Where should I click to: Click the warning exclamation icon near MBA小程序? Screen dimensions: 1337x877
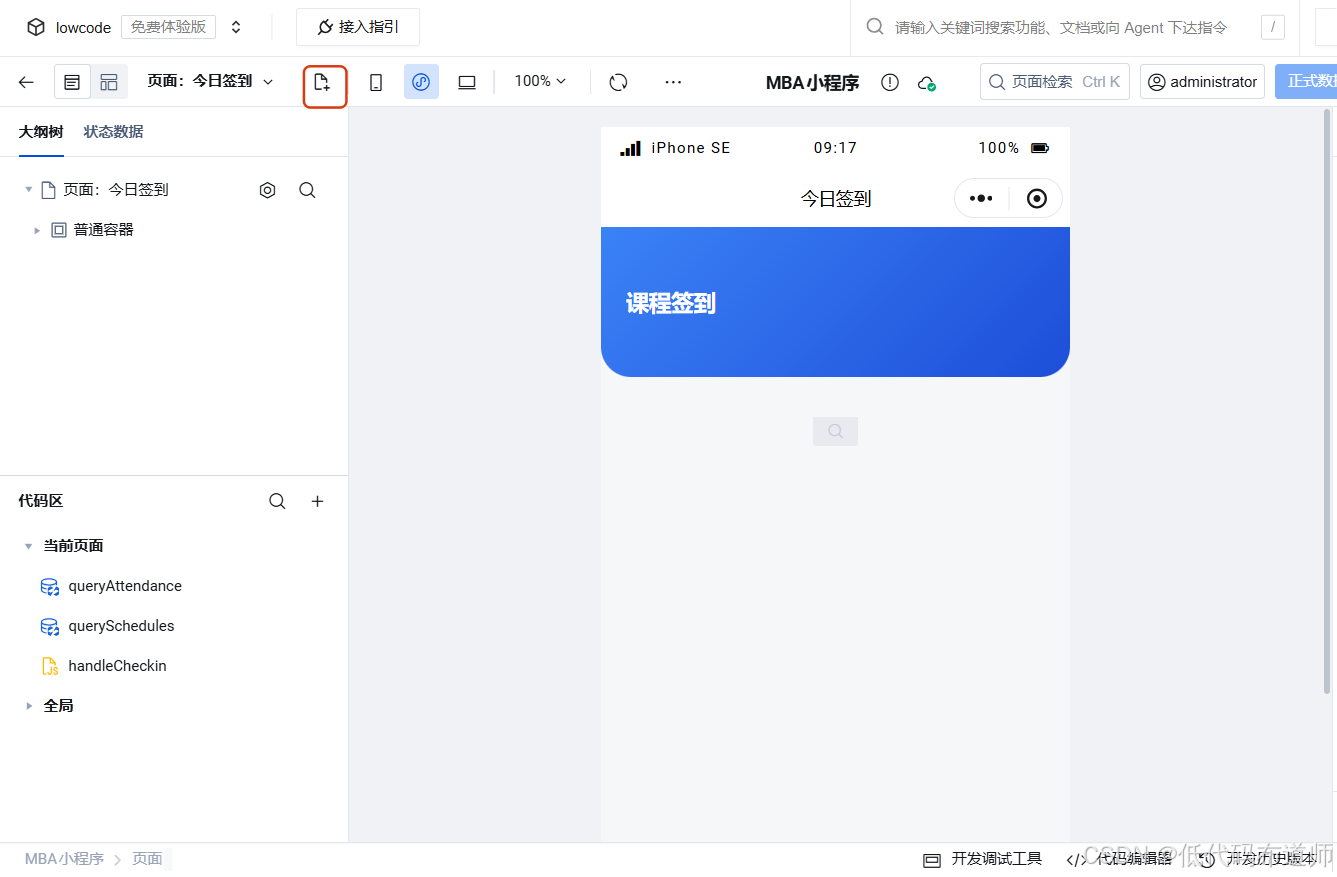[890, 82]
